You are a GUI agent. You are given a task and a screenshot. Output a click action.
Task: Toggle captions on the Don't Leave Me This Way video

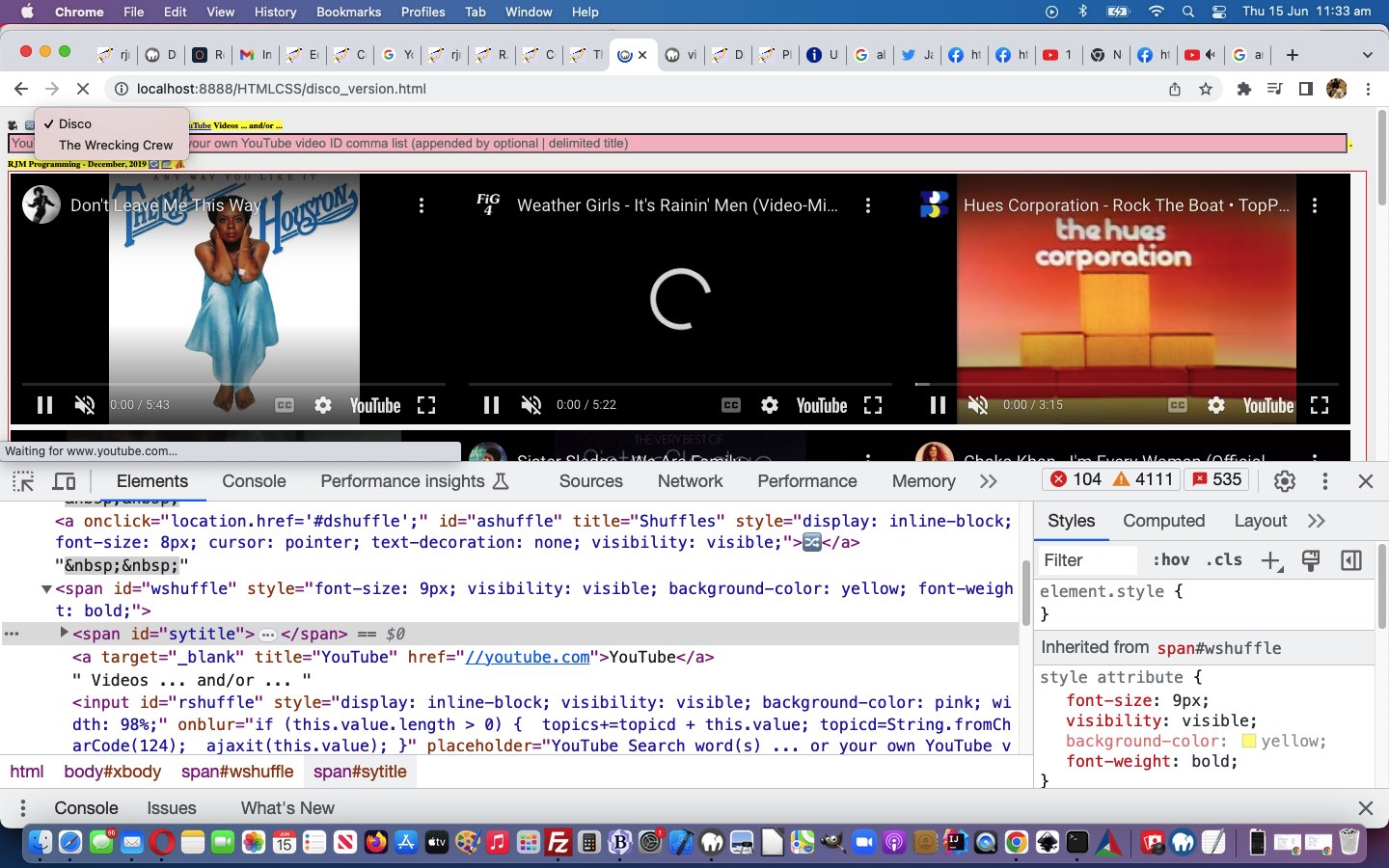click(285, 405)
